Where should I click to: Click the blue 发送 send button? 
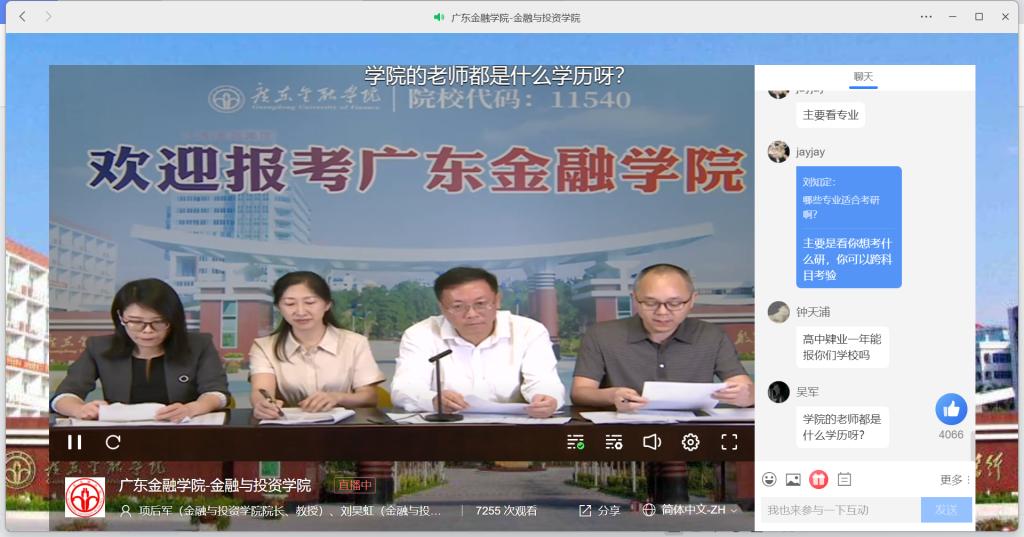946,510
